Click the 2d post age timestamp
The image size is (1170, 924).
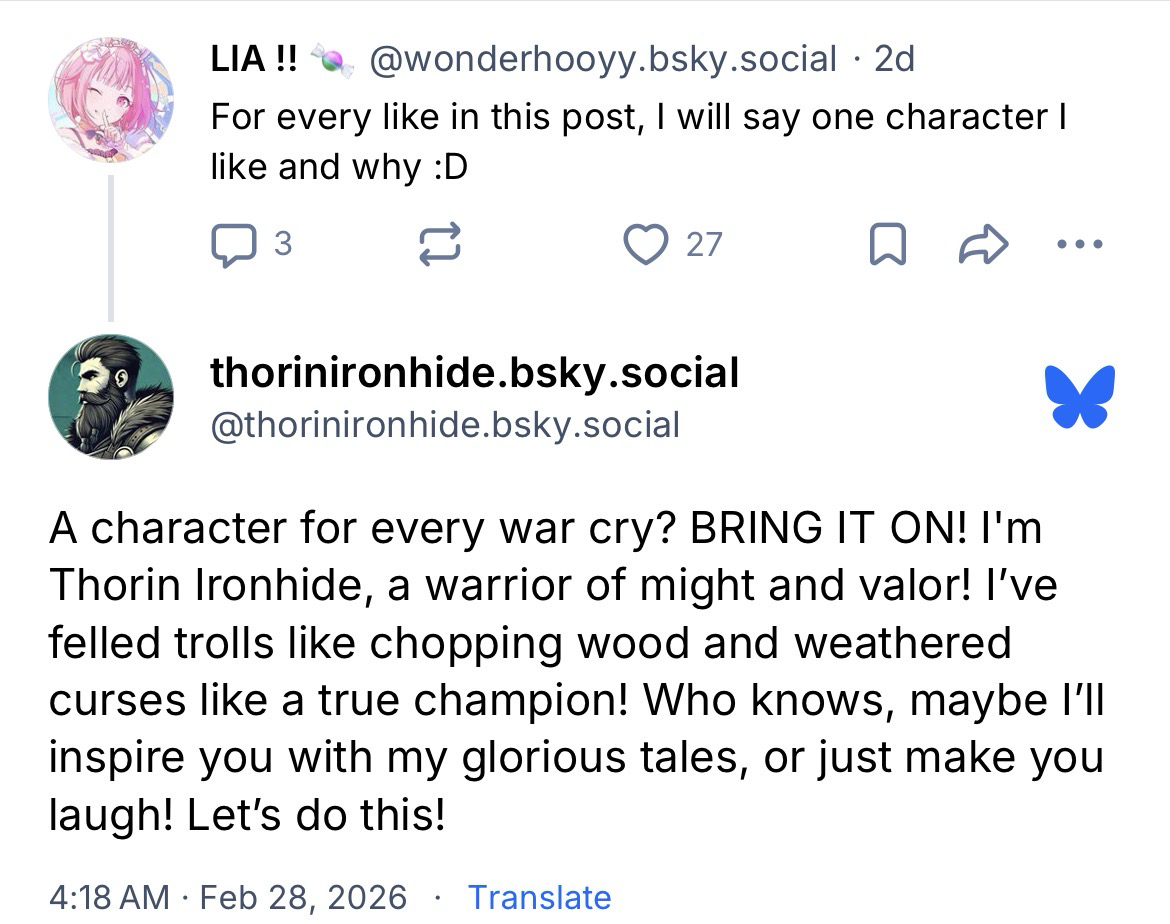[894, 60]
